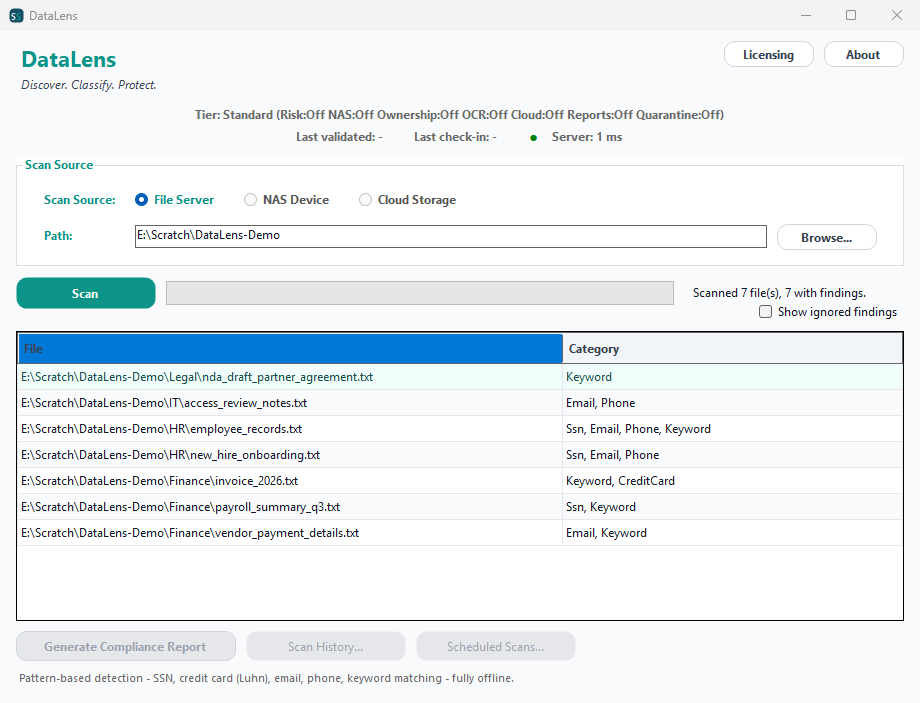
Task: Click the Scanned 7 file(s) summary text
Action: coord(779,293)
